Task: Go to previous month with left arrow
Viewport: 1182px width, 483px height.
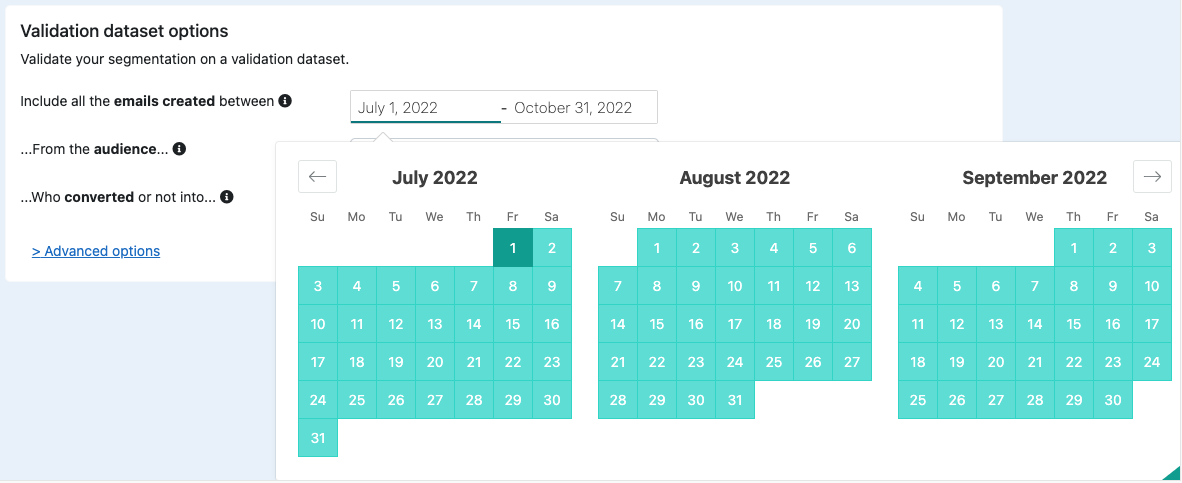Action: pos(317,177)
